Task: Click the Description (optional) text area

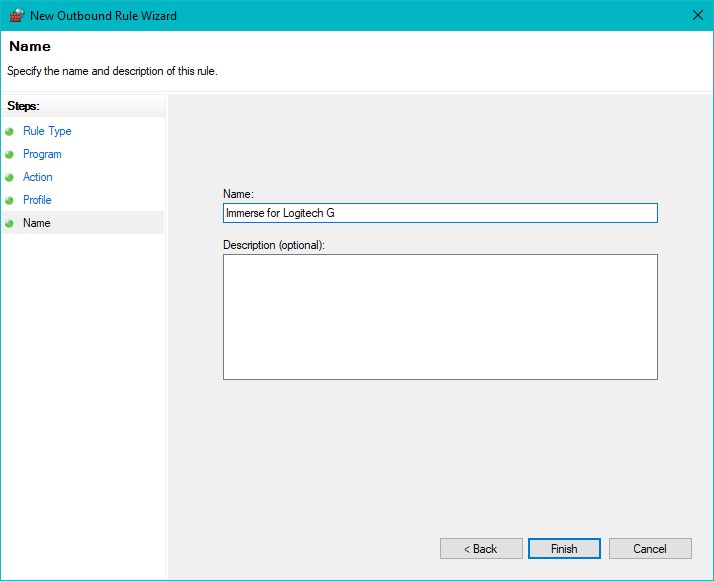Action: click(x=440, y=317)
